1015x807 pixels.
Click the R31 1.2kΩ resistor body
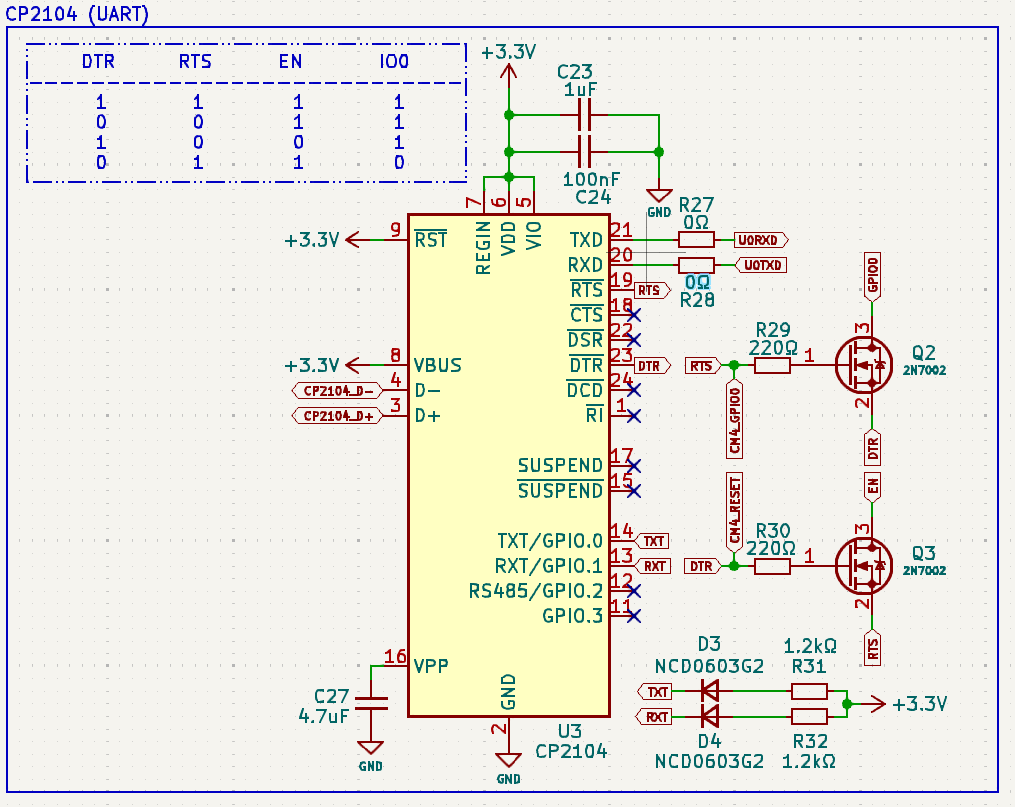(x=809, y=692)
